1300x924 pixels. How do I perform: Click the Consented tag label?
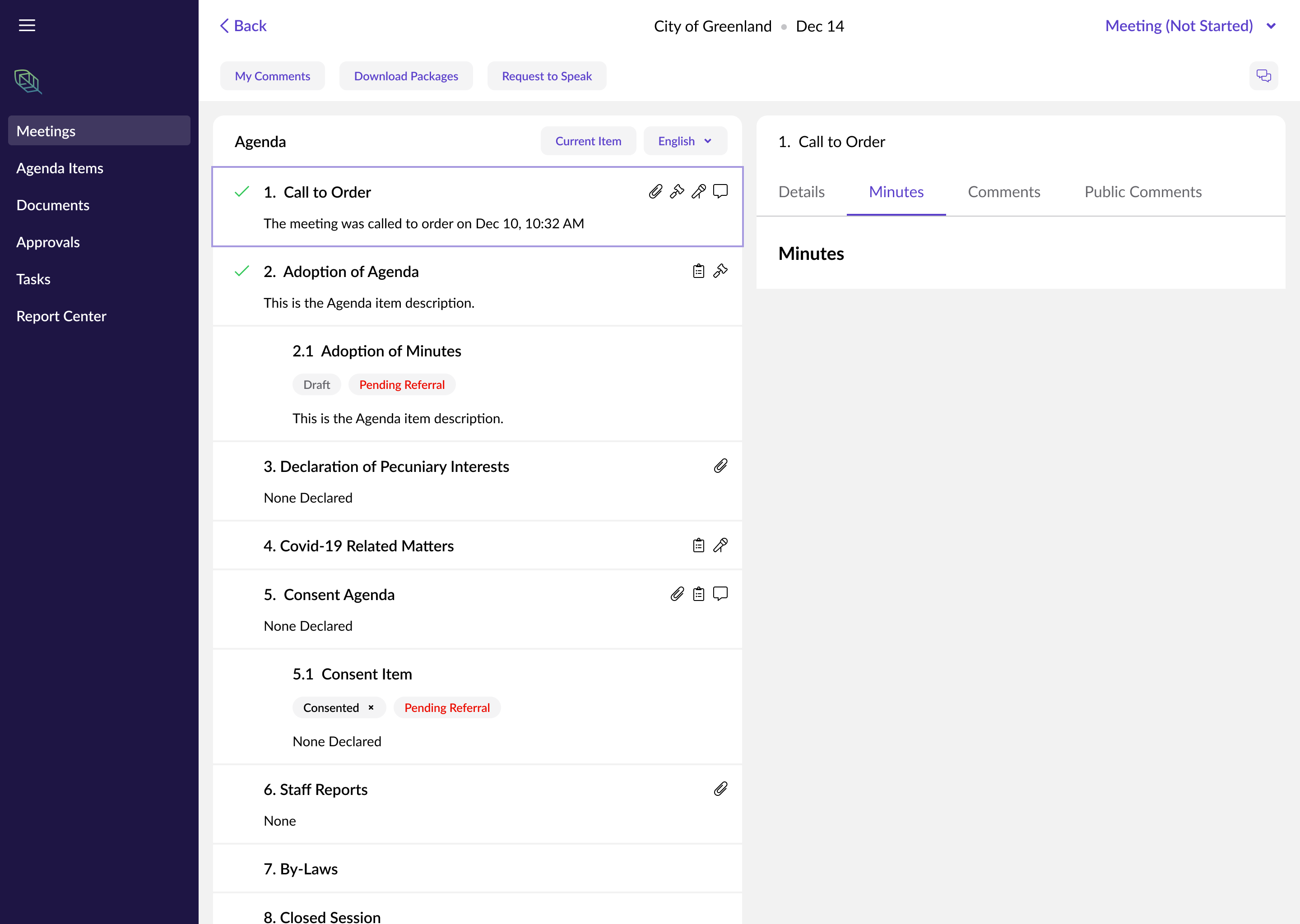pyautogui.click(x=331, y=707)
